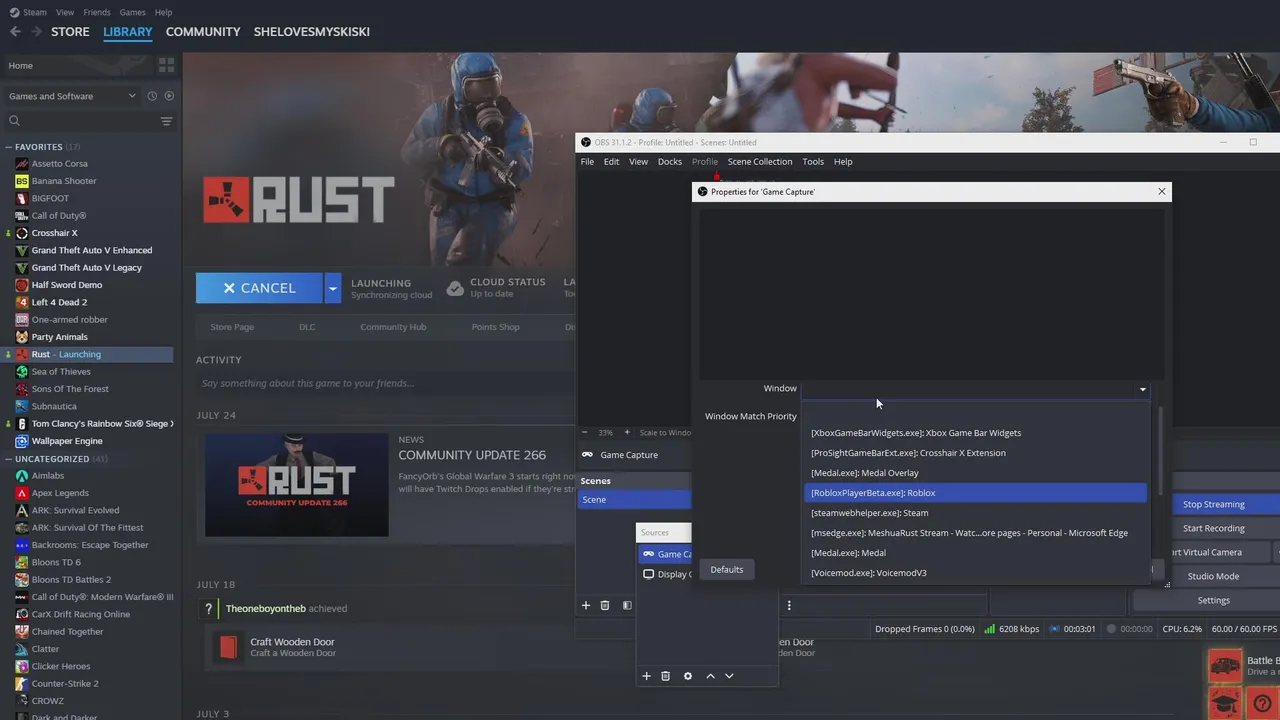Select the steamwebhelper.exe Steam entry
The image size is (1280, 720).
click(975, 513)
